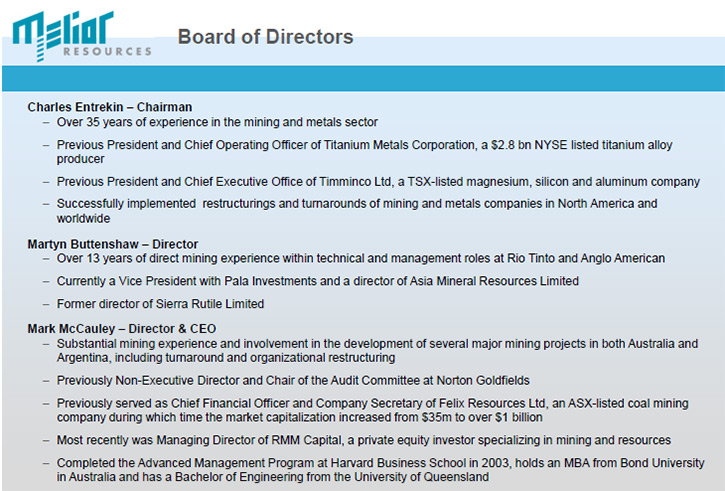Click the Norton Goldfields Audit Committee line

[293, 381]
